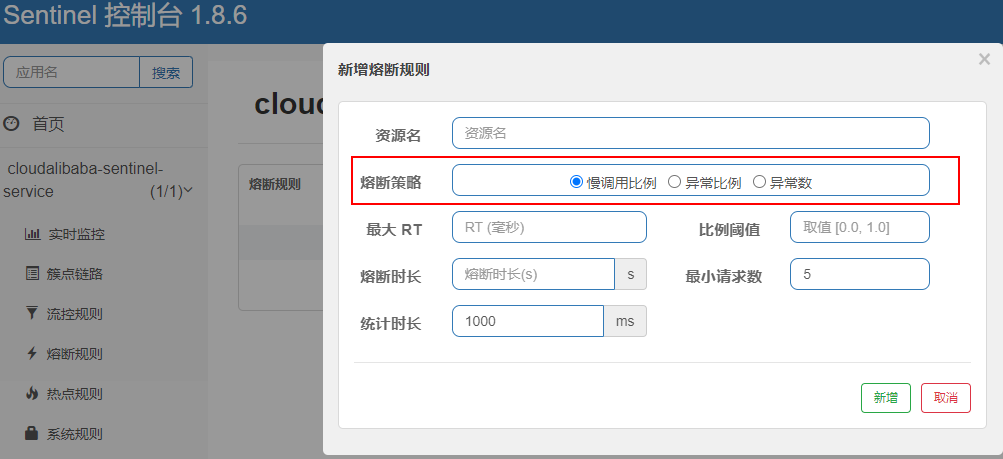Choose the 异常数 radio button

(x=759, y=182)
